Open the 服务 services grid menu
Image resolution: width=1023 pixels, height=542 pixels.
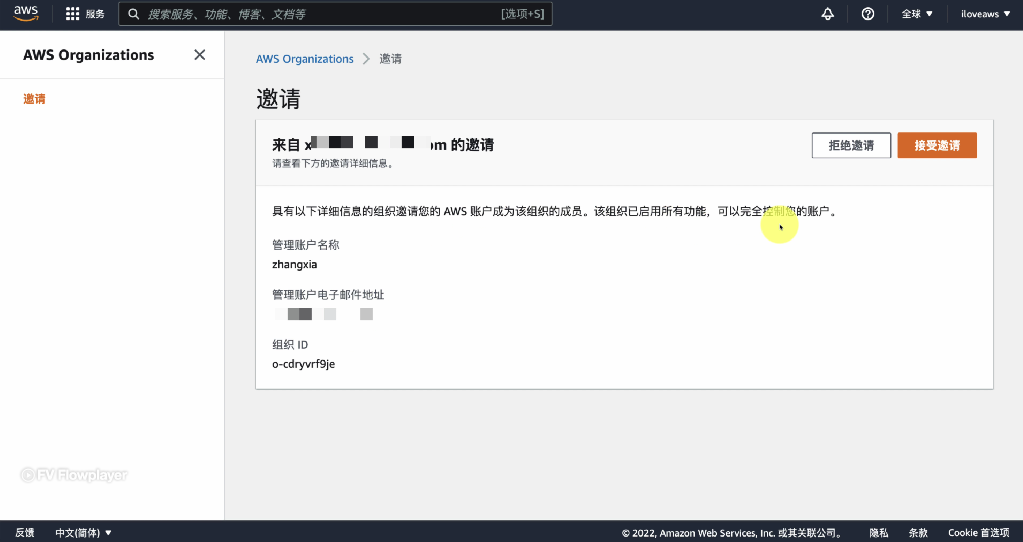[85, 14]
